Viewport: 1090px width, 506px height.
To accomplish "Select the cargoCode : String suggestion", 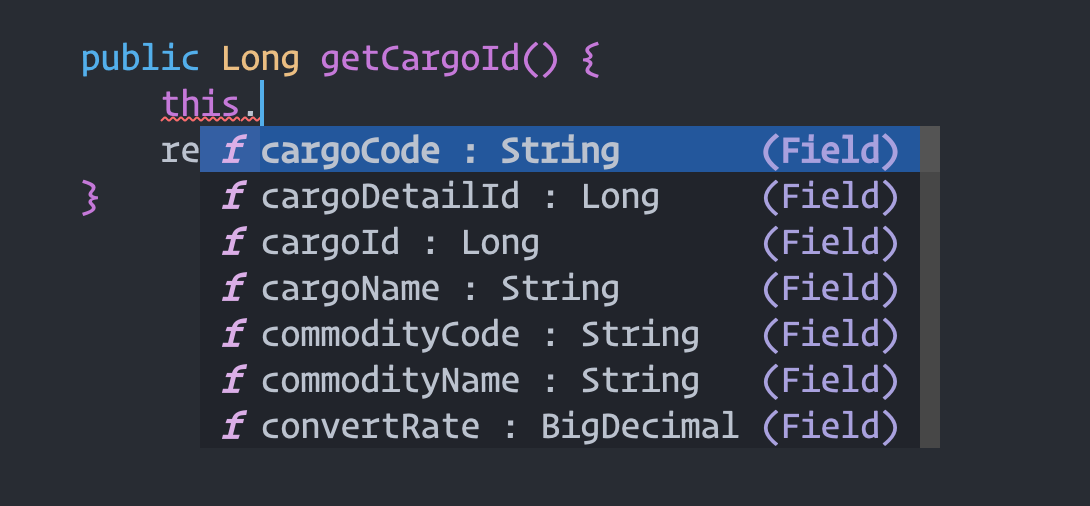I will [x=440, y=151].
